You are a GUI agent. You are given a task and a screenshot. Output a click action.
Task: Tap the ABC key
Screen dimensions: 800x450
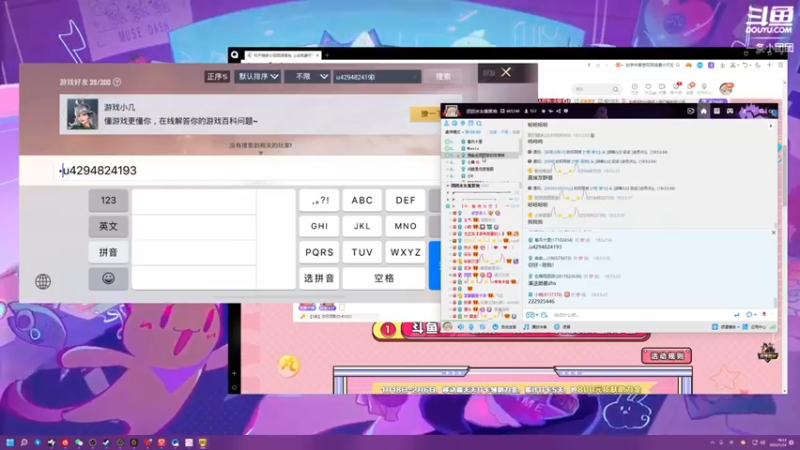[362, 201]
